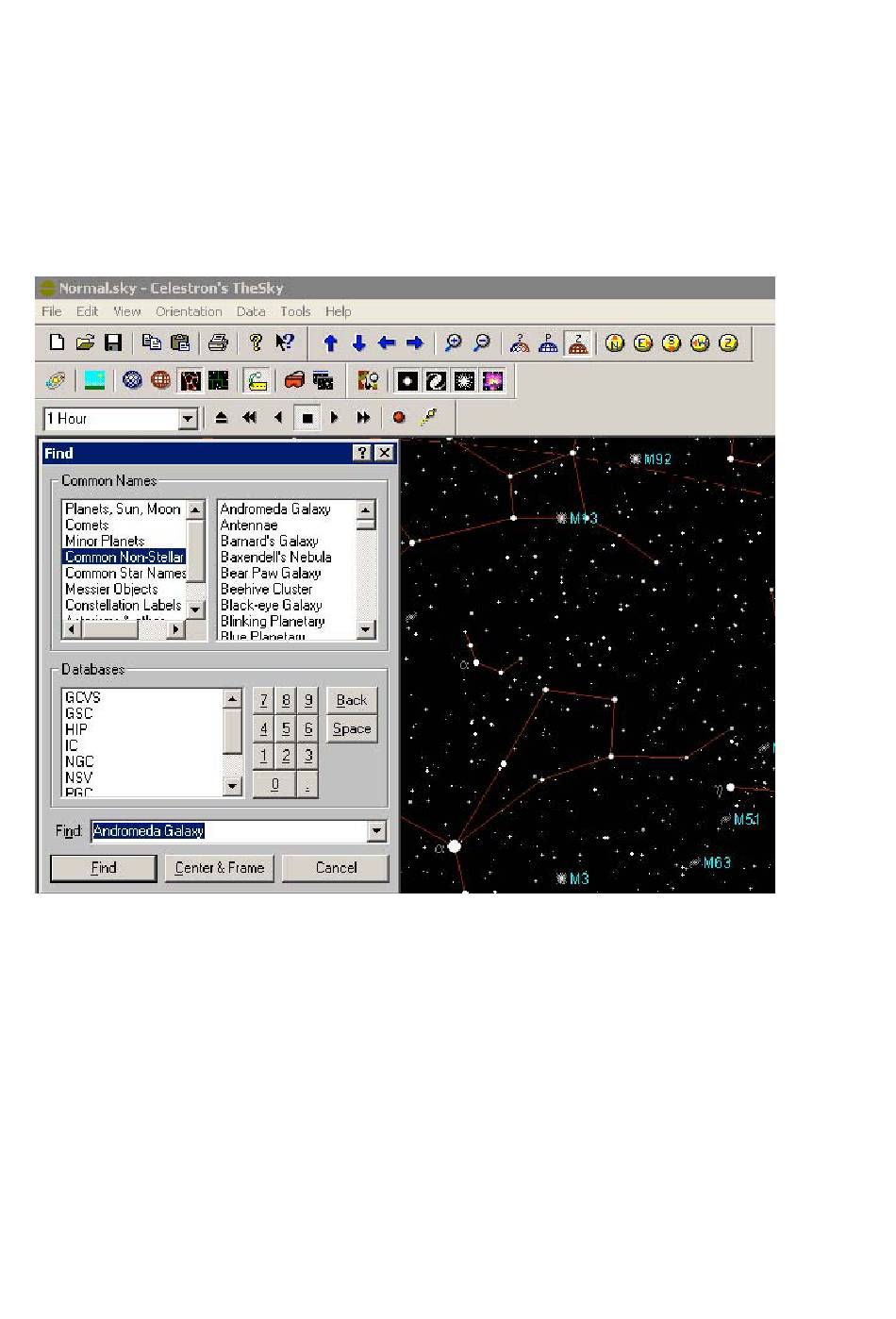Click the red grid globe icon
The width and height of the screenshot is (896, 1319).
pos(161,380)
